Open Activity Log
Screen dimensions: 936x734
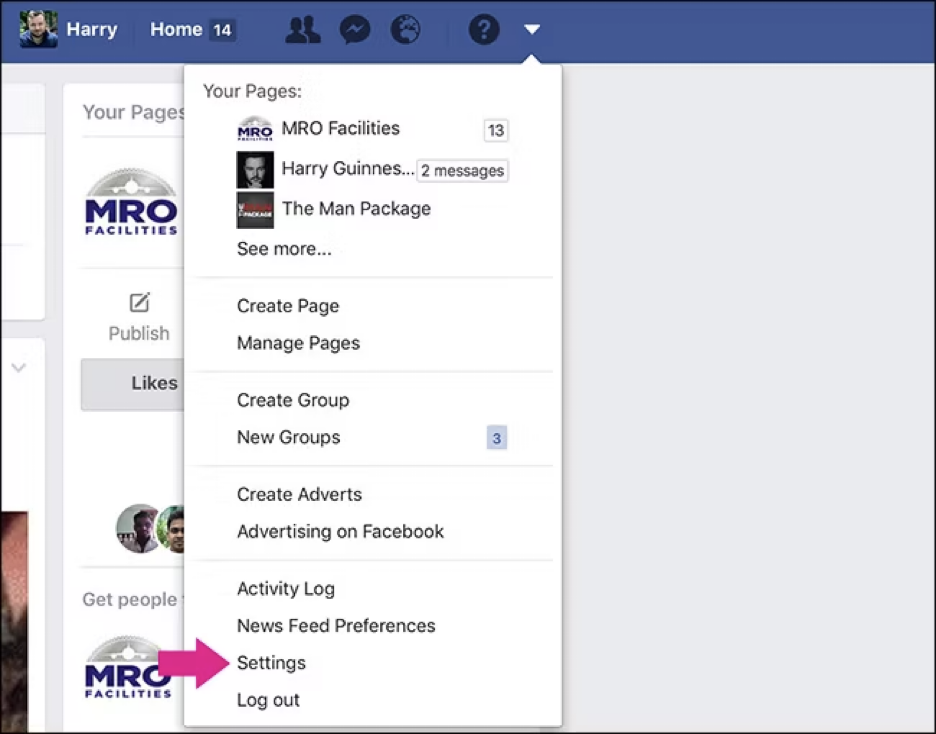point(286,589)
